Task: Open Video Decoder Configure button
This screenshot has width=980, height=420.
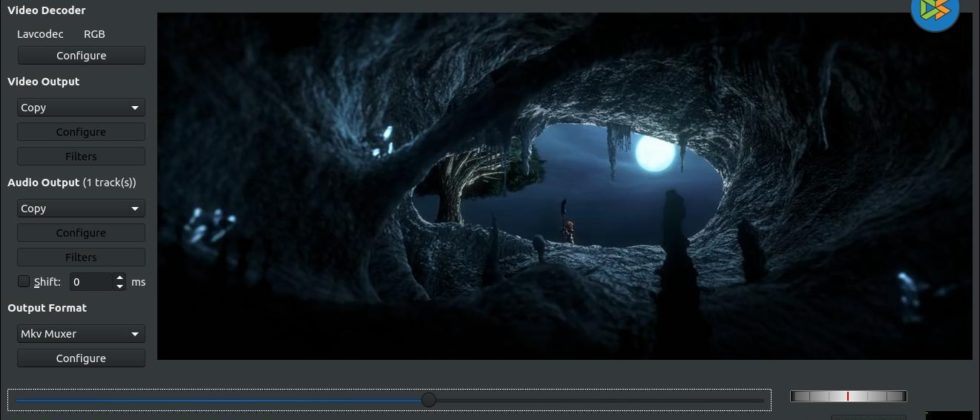Action: [x=81, y=56]
